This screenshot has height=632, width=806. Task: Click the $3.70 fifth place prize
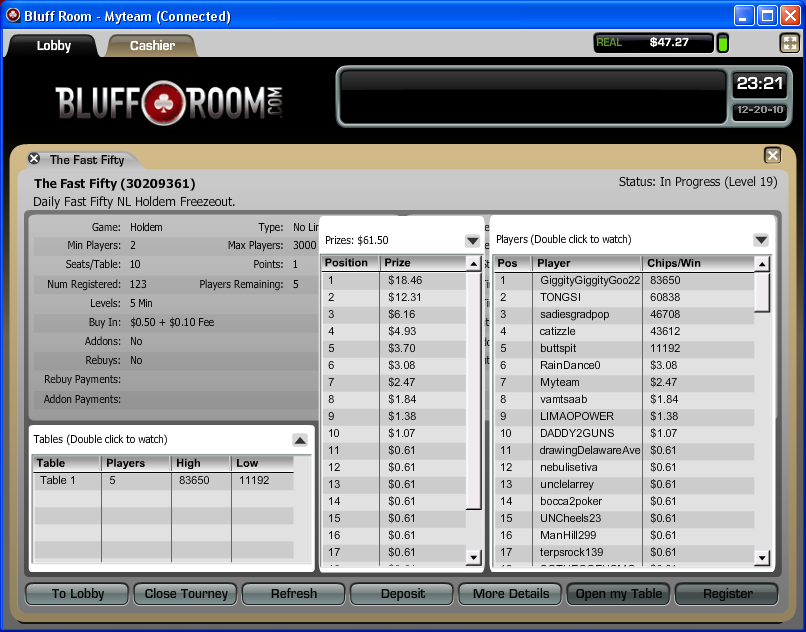pyautogui.click(x=402, y=349)
